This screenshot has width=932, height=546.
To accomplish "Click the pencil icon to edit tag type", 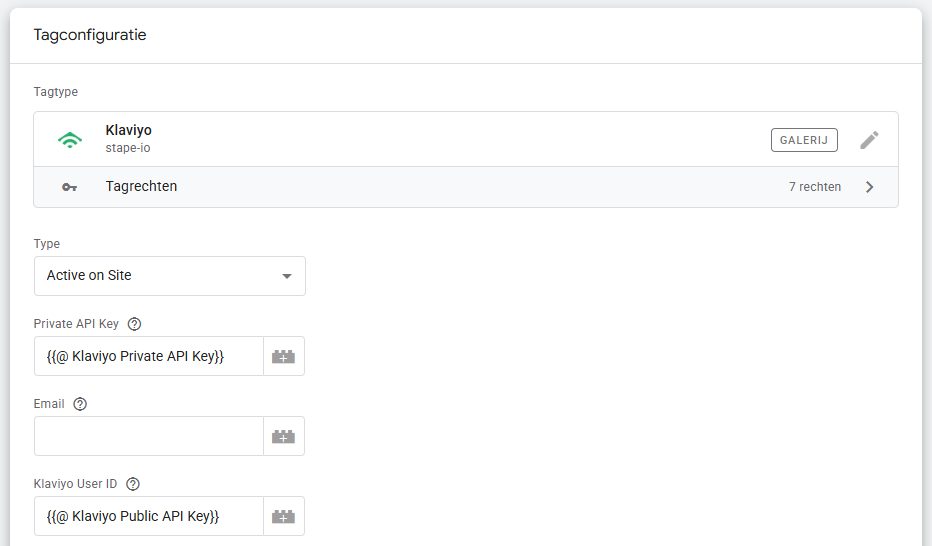I will [869, 140].
